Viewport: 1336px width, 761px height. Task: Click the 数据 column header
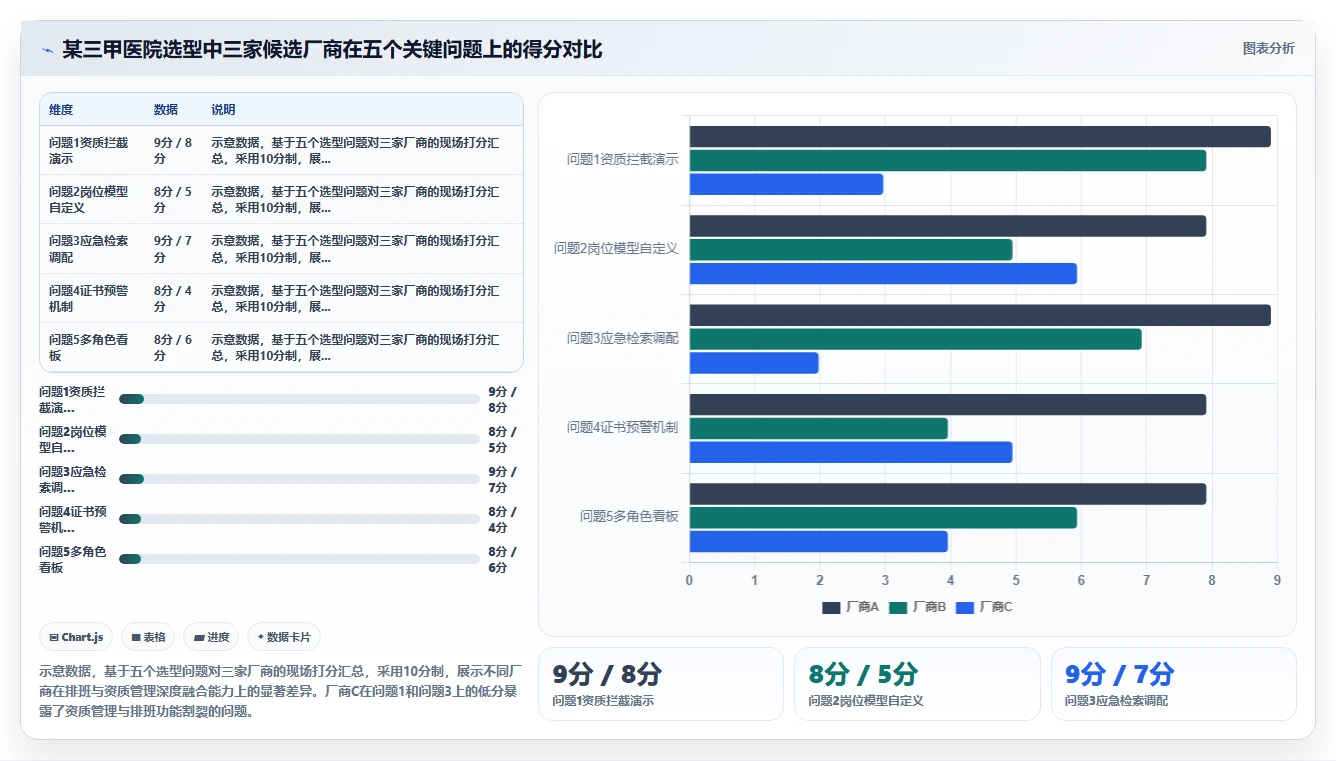pyautogui.click(x=166, y=110)
